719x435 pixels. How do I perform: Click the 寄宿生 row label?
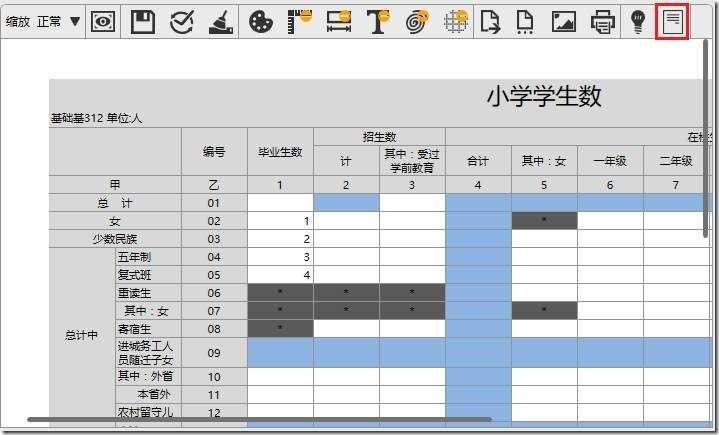point(148,329)
